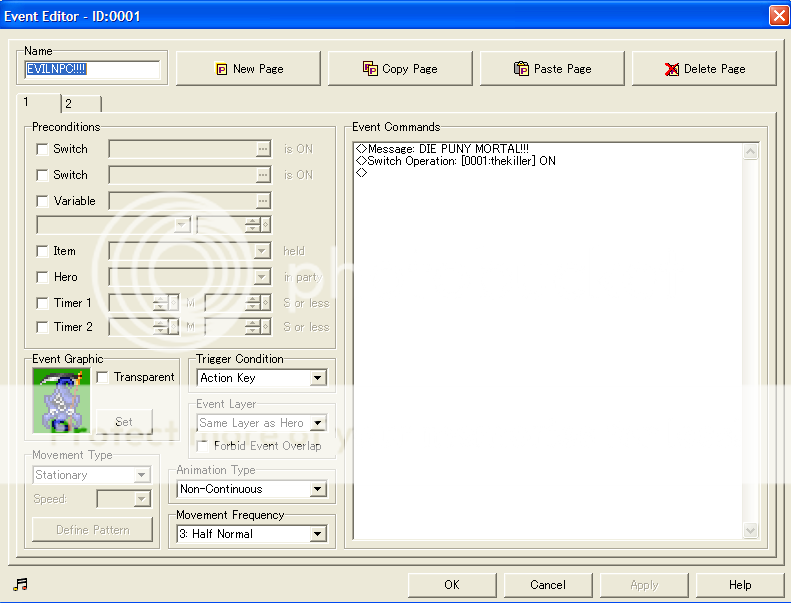Click the Paste Page button
Image resolution: width=791 pixels, height=603 pixels.
(552, 69)
